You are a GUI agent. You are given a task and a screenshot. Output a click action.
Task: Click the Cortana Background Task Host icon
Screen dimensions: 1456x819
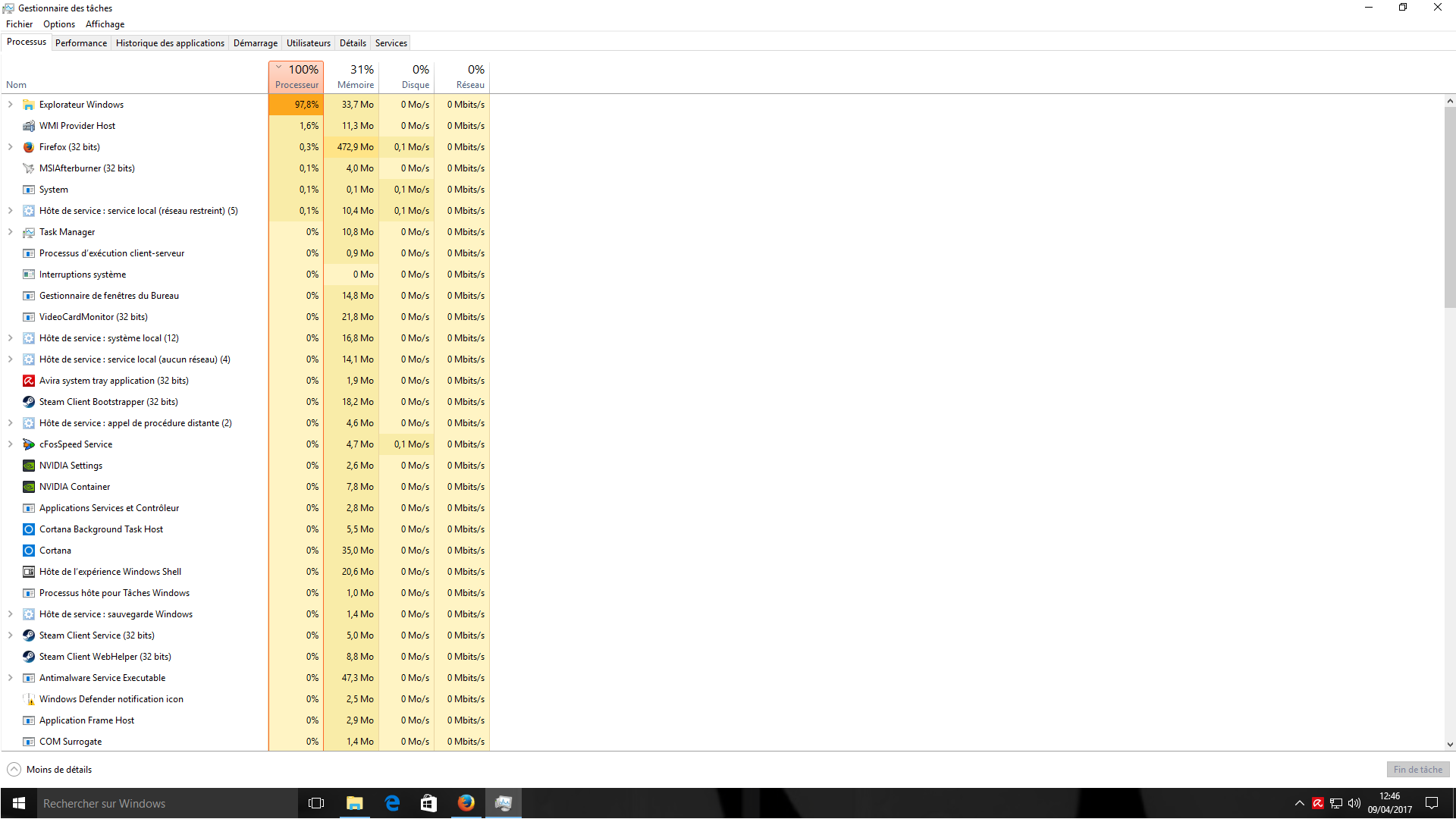[x=29, y=529]
